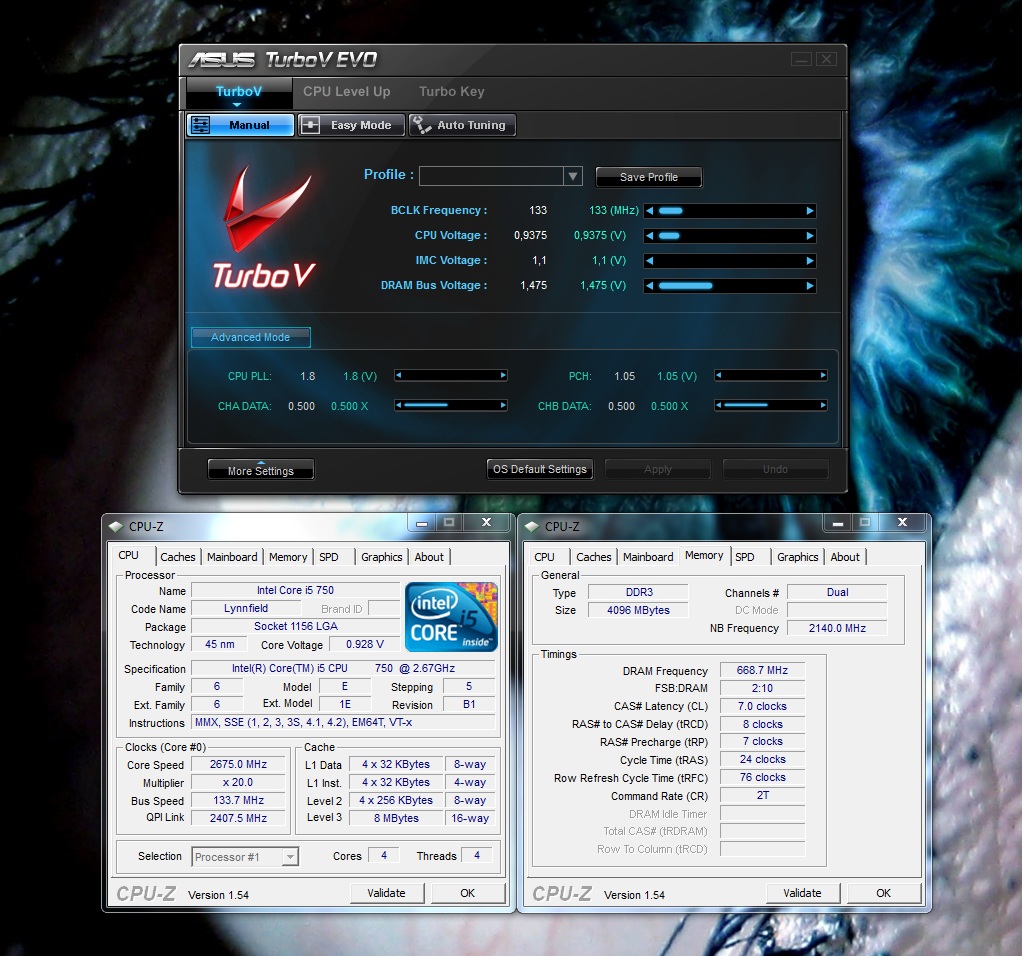Increase CPU Voltage with right arrow
Screen dimensions: 1022x956
coord(810,235)
